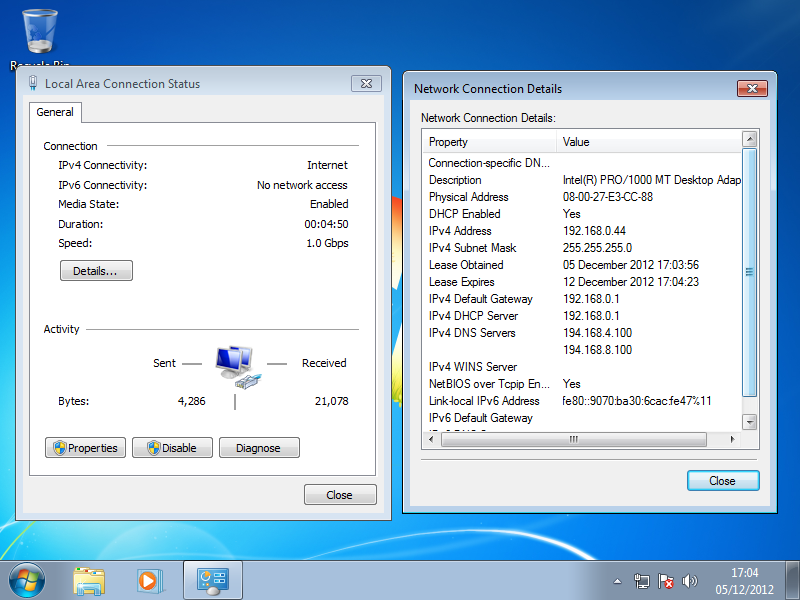The image size is (800, 600).
Task: Click the Windows Start orb
Action: tap(27, 579)
